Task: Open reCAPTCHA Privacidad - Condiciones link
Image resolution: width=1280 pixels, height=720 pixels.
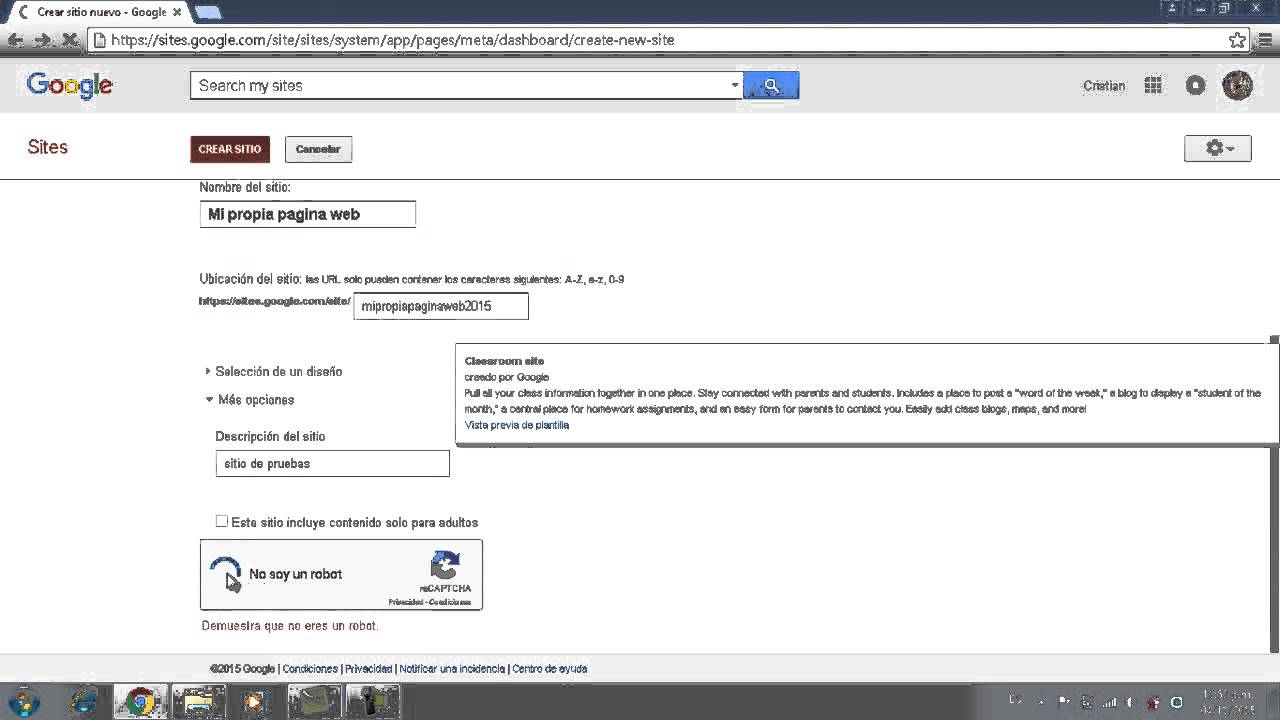Action: [x=429, y=602]
